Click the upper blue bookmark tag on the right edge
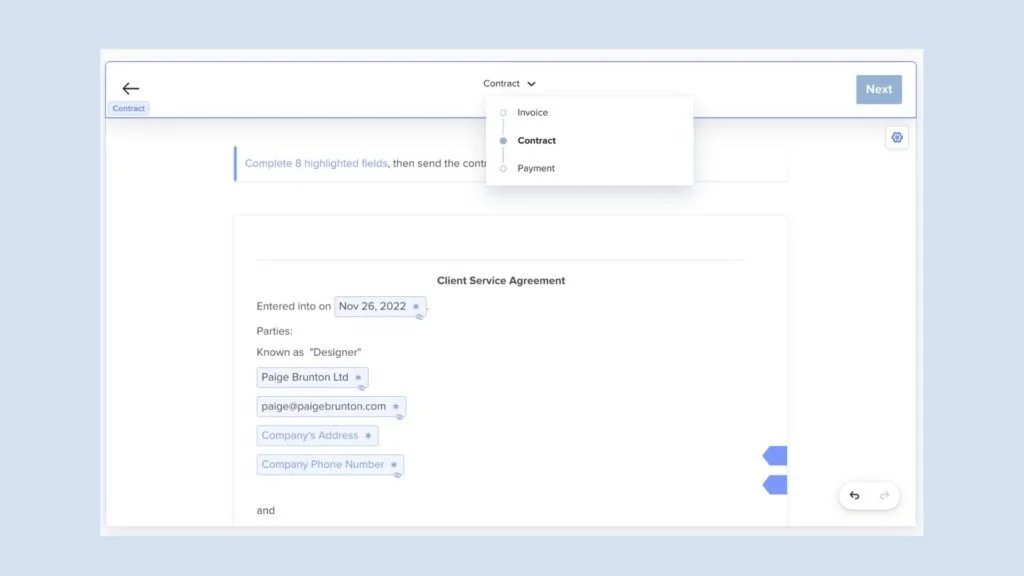The height and width of the screenshot is (576, 1024). [x=775, y=455]
